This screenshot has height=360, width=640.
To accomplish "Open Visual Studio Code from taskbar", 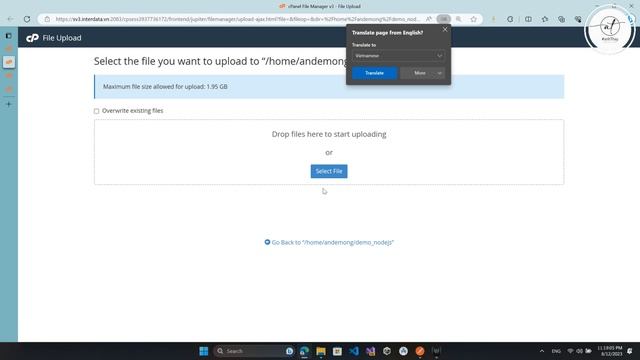I will pyautogui.click(x=354, y=351).
